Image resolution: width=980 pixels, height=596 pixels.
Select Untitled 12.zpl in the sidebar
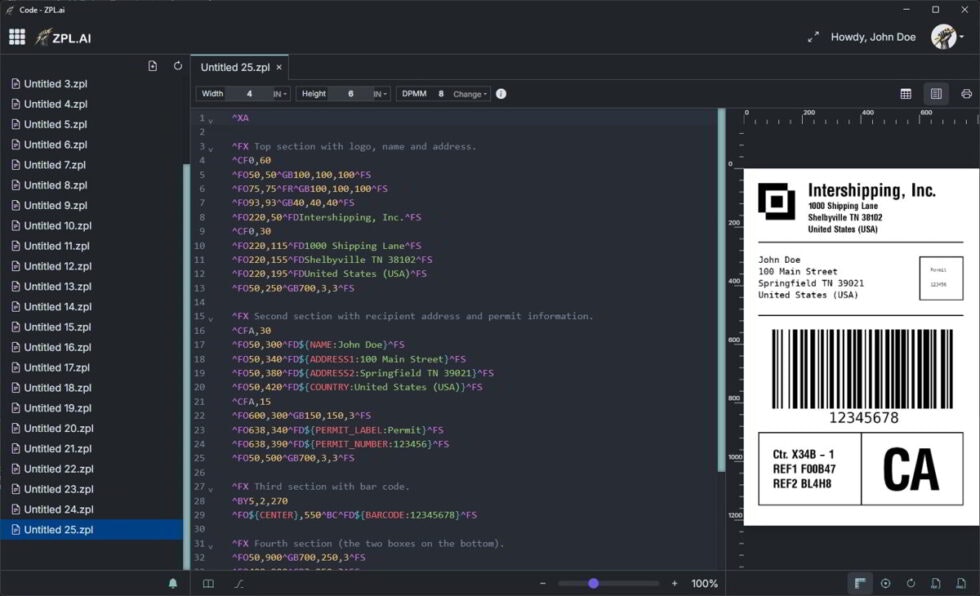coord(55,266)
